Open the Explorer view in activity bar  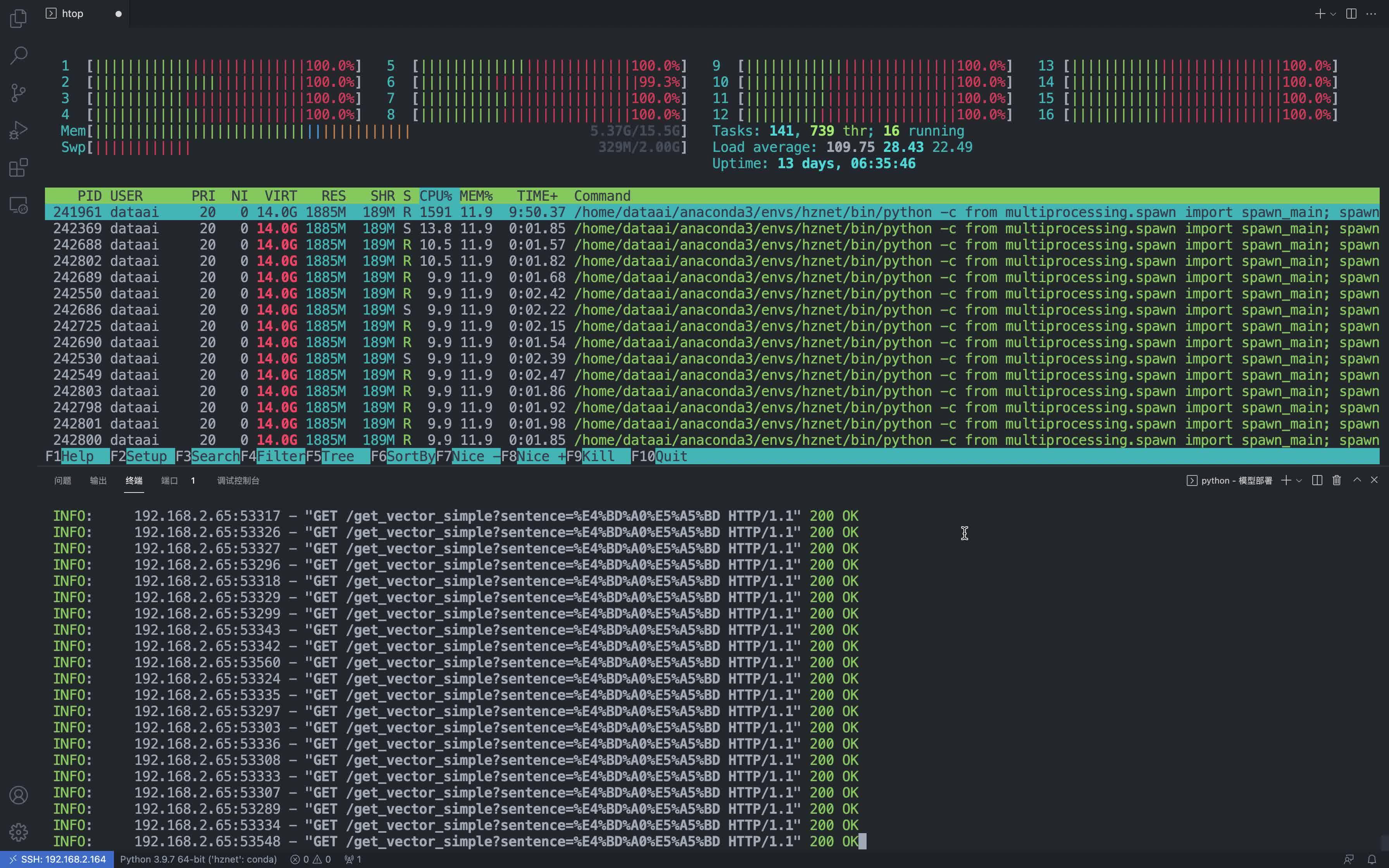[18, 18]
